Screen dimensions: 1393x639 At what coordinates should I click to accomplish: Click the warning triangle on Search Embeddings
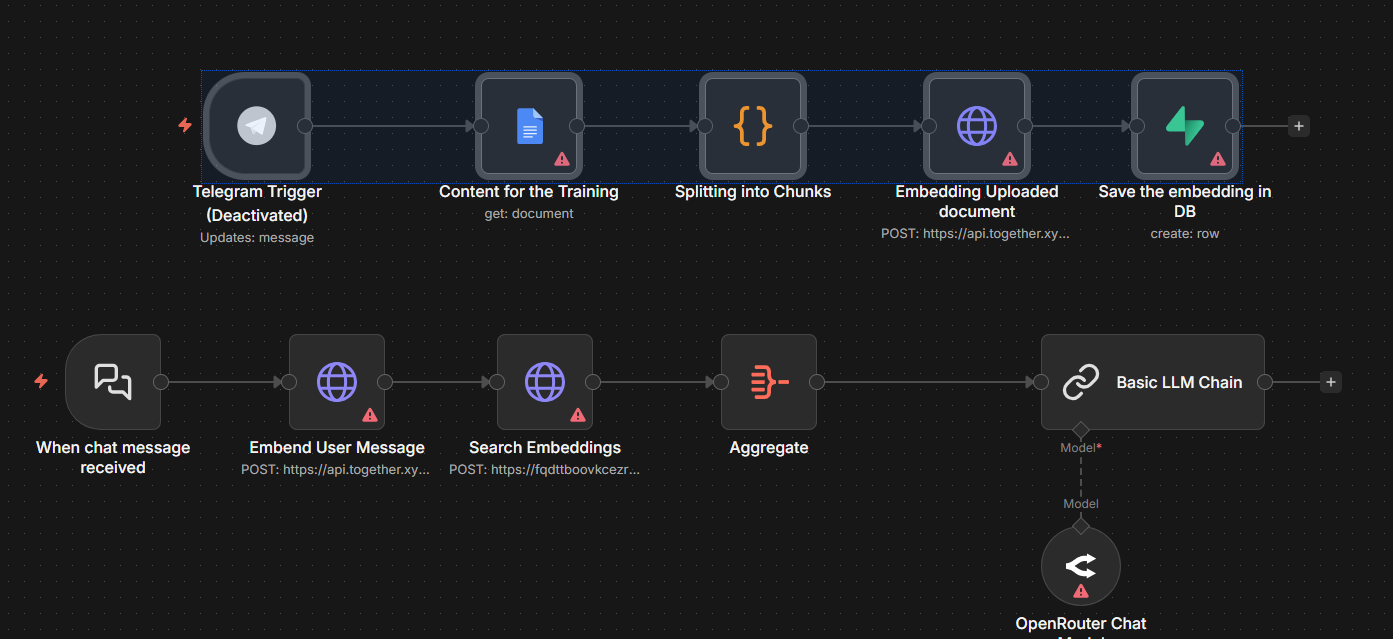[578, 415]
